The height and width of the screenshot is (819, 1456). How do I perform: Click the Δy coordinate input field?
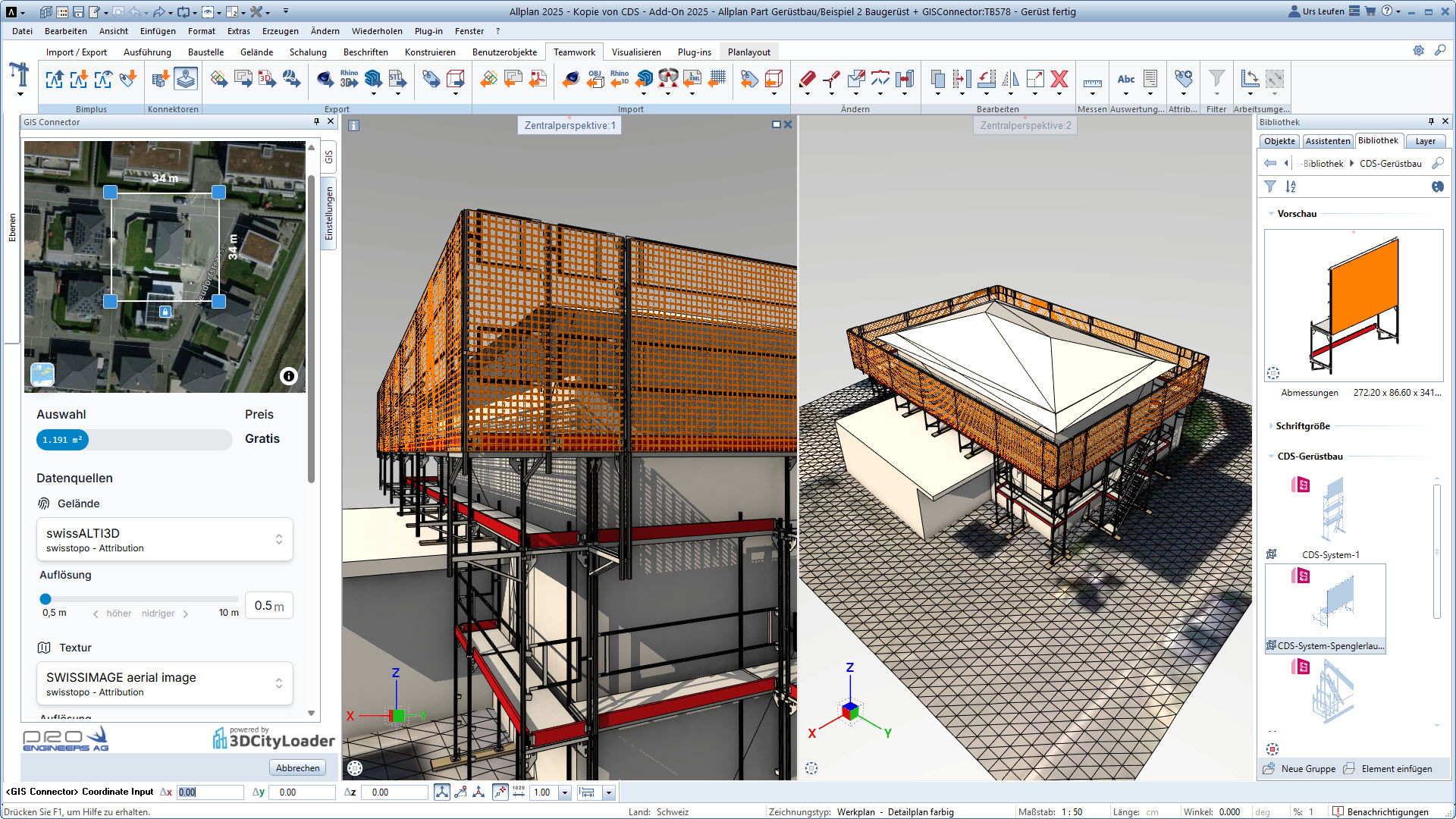click(303, 792)
